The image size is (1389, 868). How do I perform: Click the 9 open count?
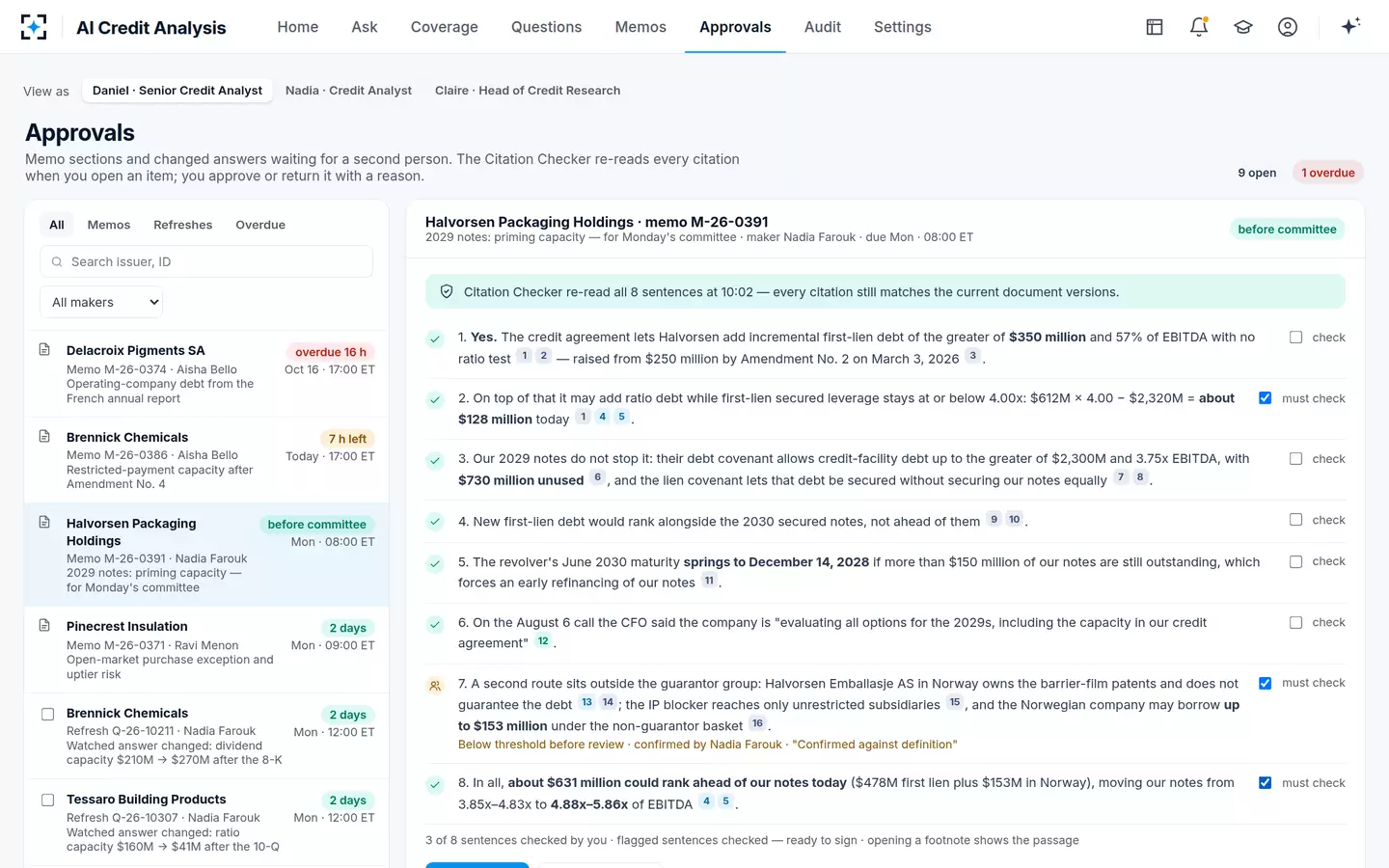click(1257, 173)
